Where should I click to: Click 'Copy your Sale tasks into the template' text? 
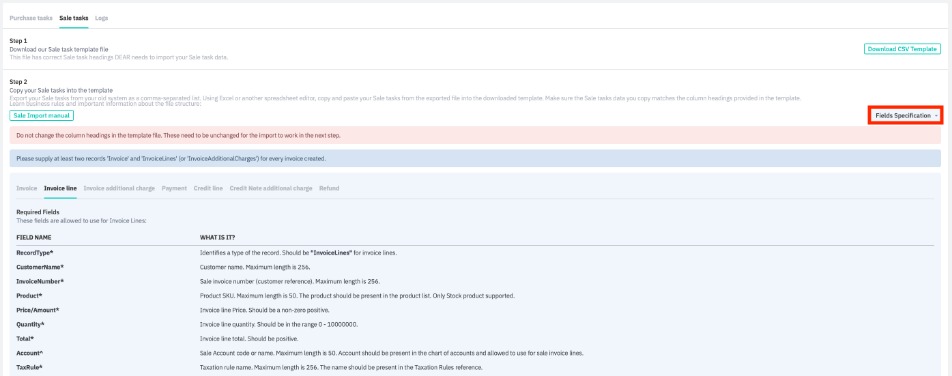(61, 90)
